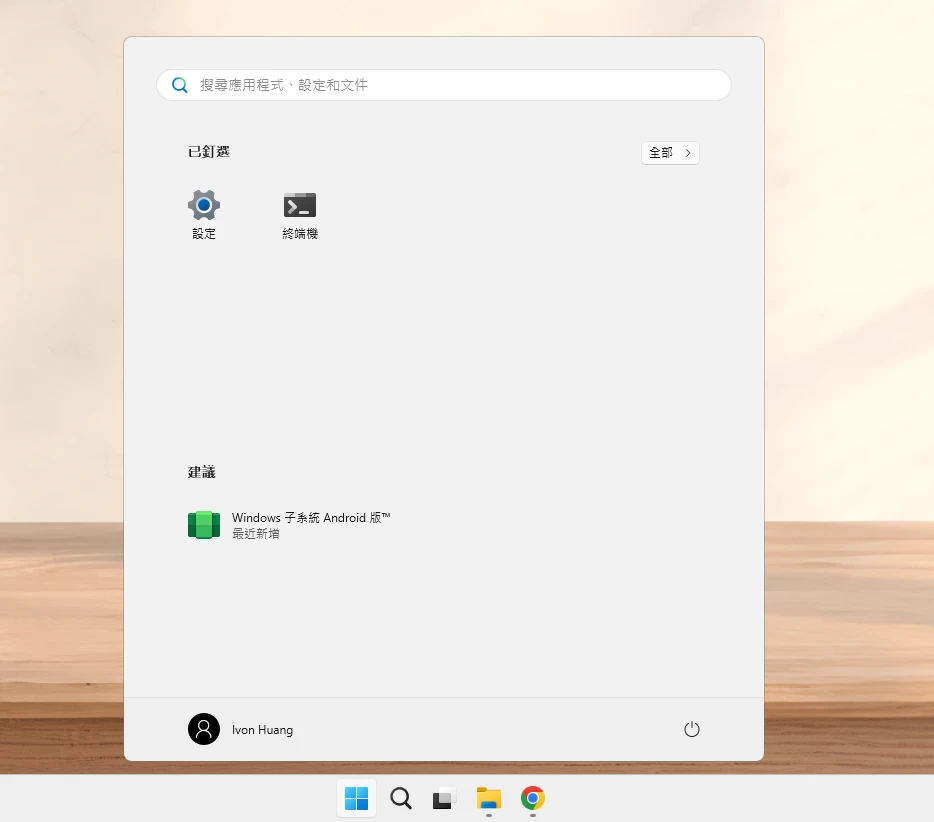Open Search from the taskbar magnifier
The width and height of the screenshot is (934, 822).
(x=401, y=798)
